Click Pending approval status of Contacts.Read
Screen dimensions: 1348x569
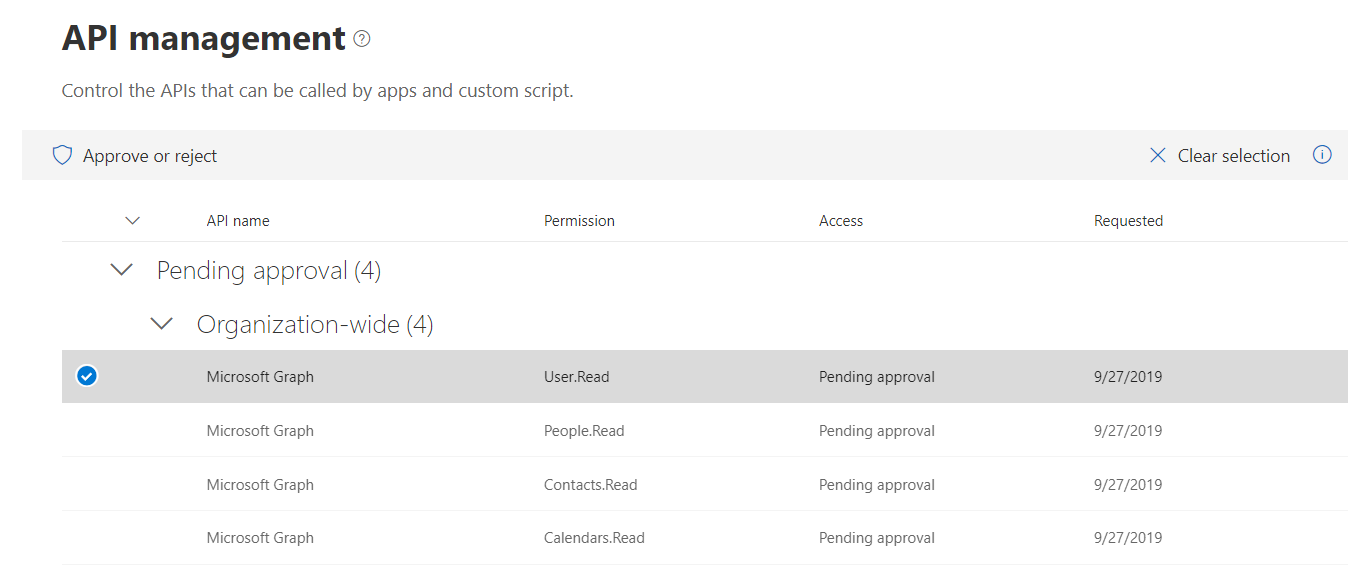click(876, 485)
